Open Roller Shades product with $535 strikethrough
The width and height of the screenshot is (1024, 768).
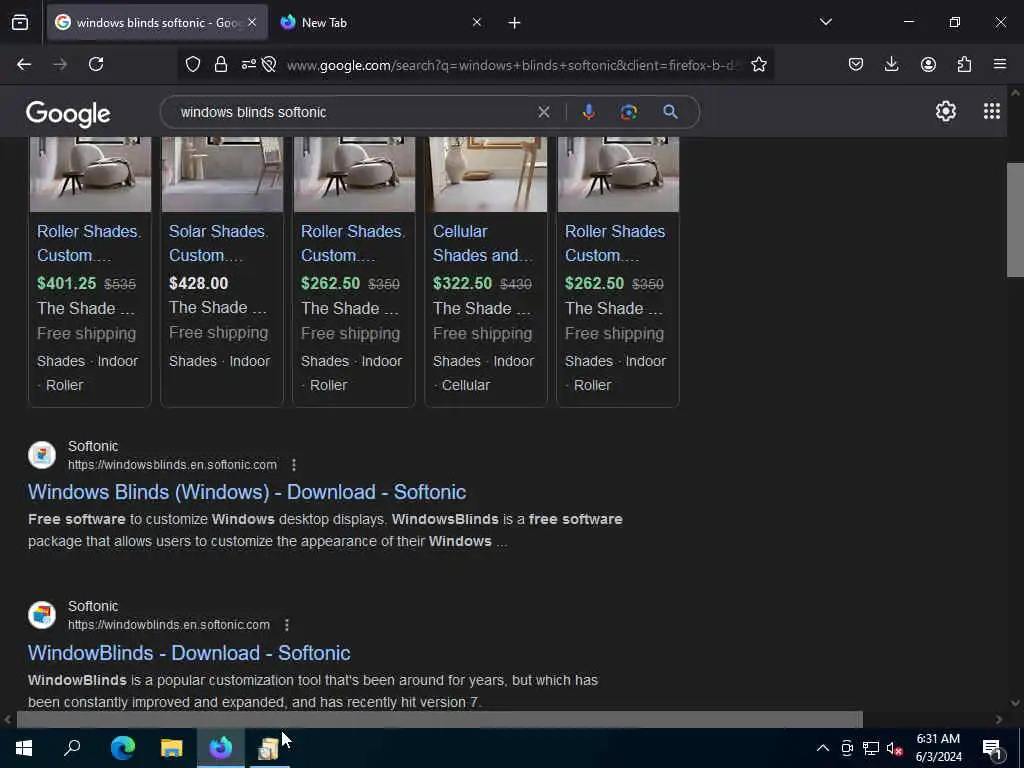point(89,243)
